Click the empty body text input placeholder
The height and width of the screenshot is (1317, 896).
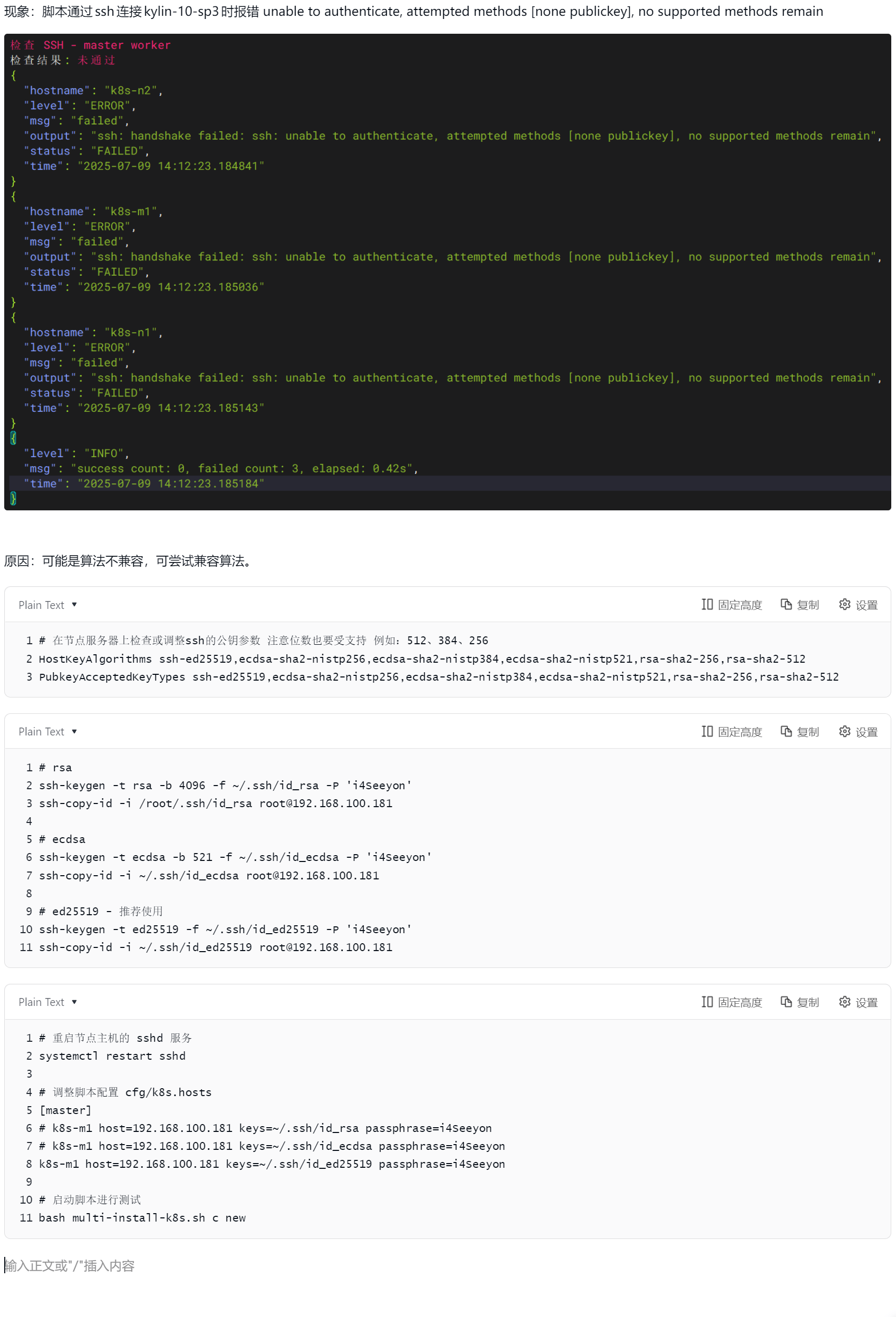[x=70, y=1265]
